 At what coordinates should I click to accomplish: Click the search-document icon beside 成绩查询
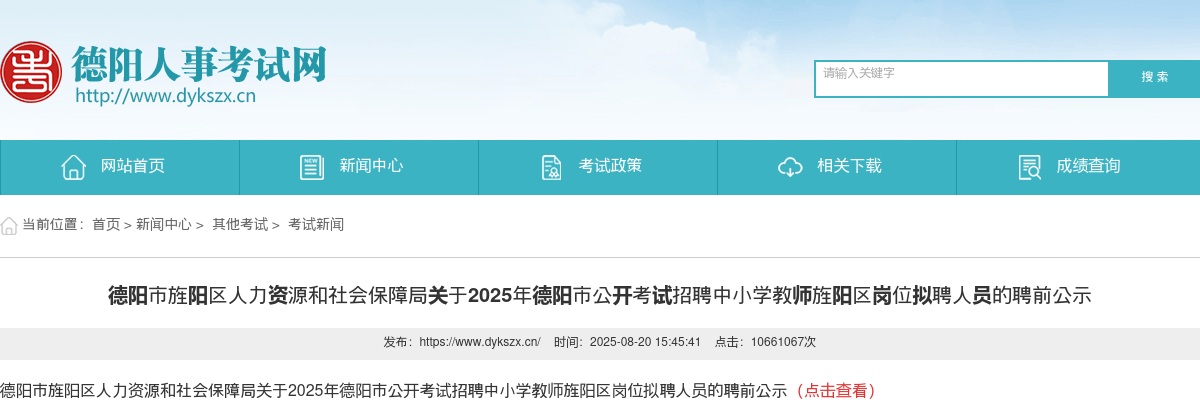[1029, 167]
